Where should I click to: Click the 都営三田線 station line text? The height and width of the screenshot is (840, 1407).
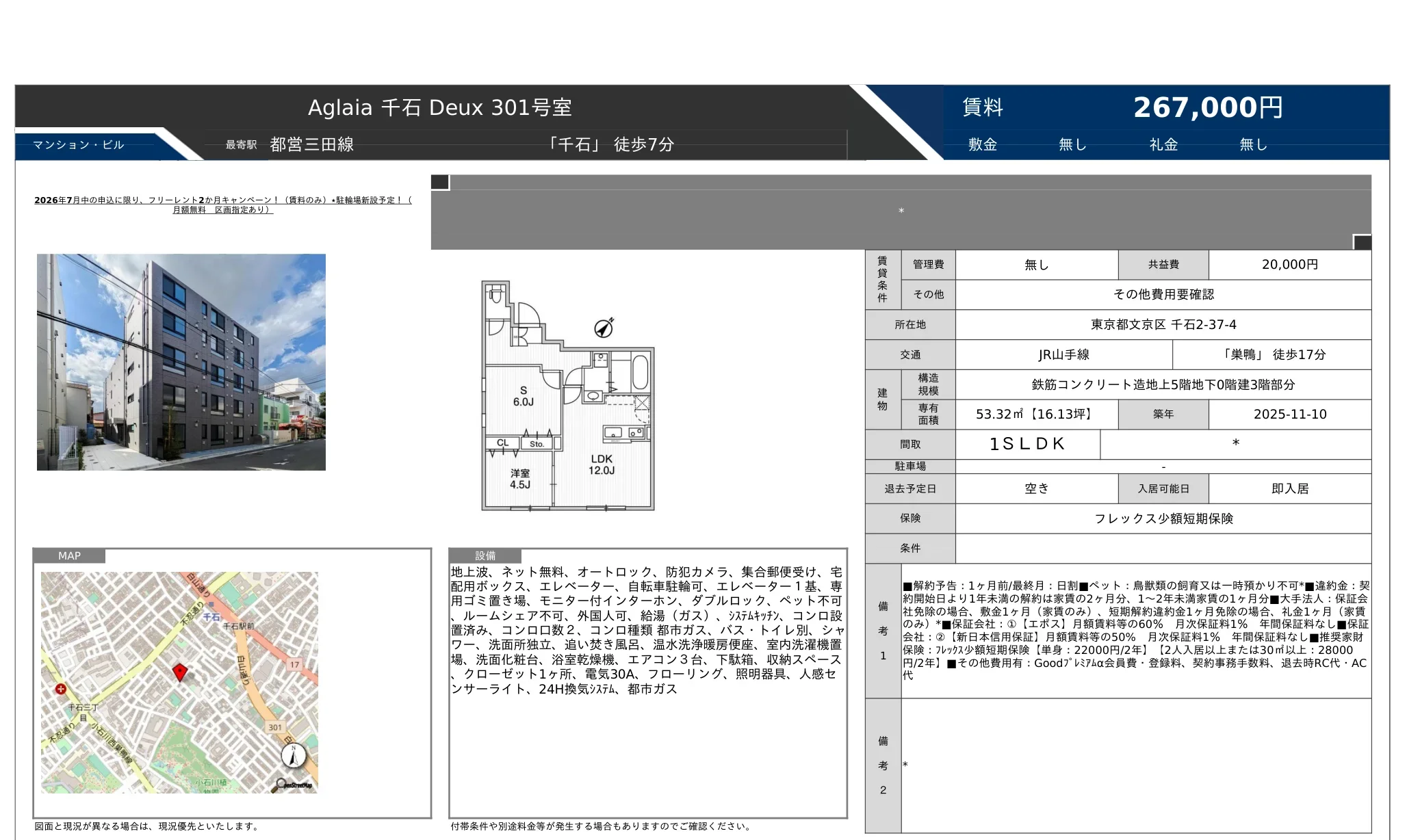click(311, 144)
